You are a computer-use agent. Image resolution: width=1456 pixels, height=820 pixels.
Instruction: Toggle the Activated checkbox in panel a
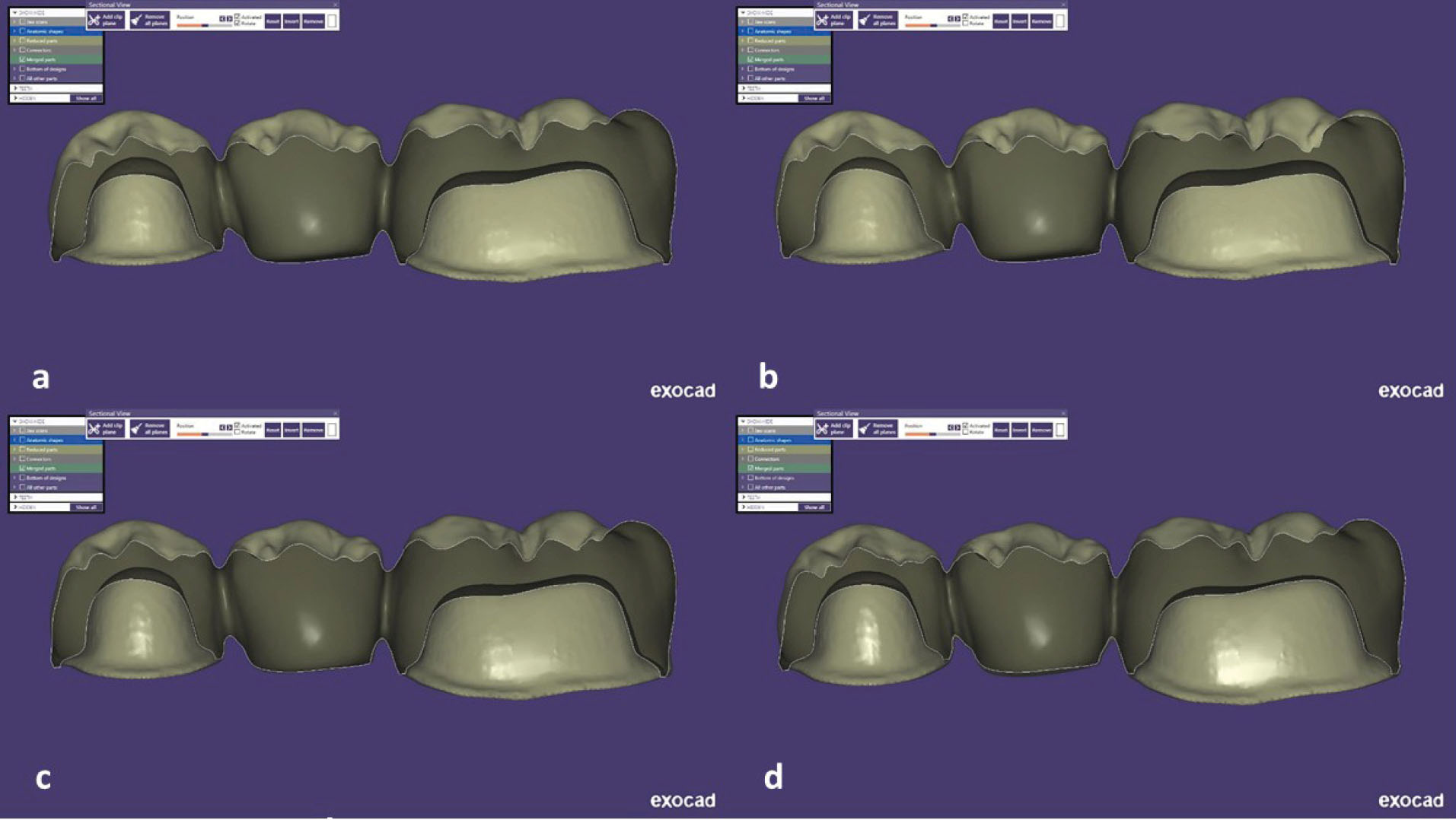[x=237, y=17]
